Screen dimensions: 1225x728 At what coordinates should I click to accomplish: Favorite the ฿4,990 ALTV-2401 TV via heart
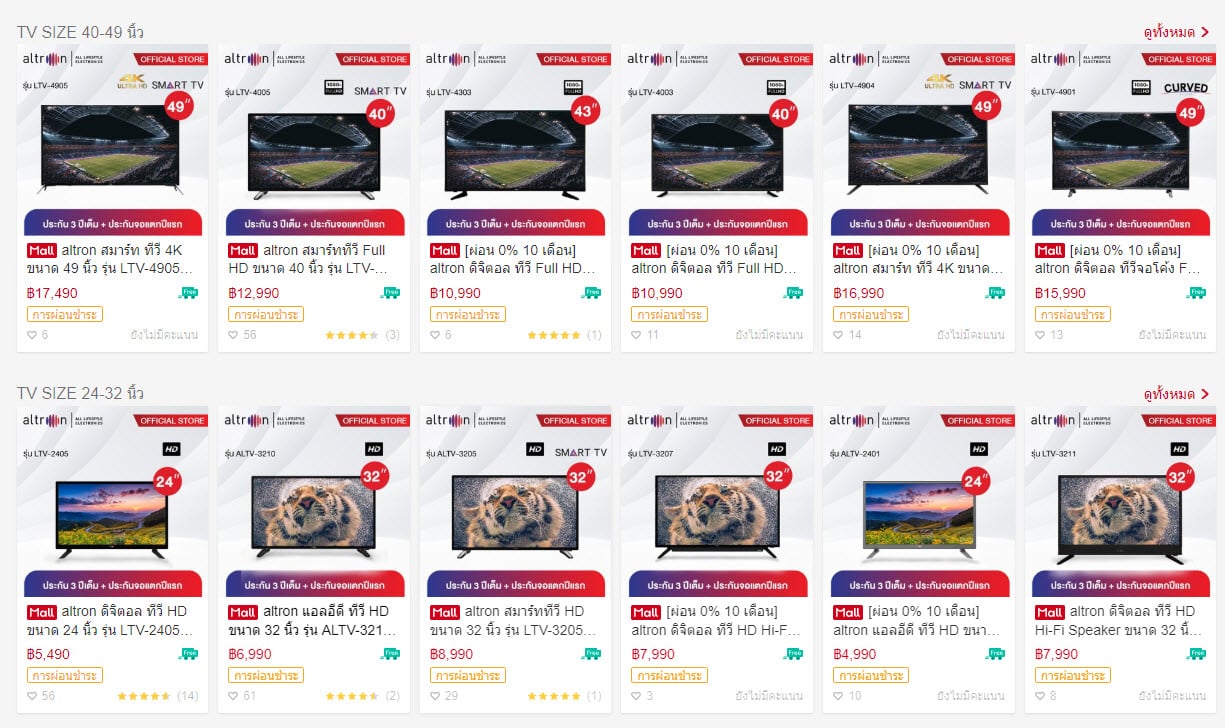coord(838,696)
